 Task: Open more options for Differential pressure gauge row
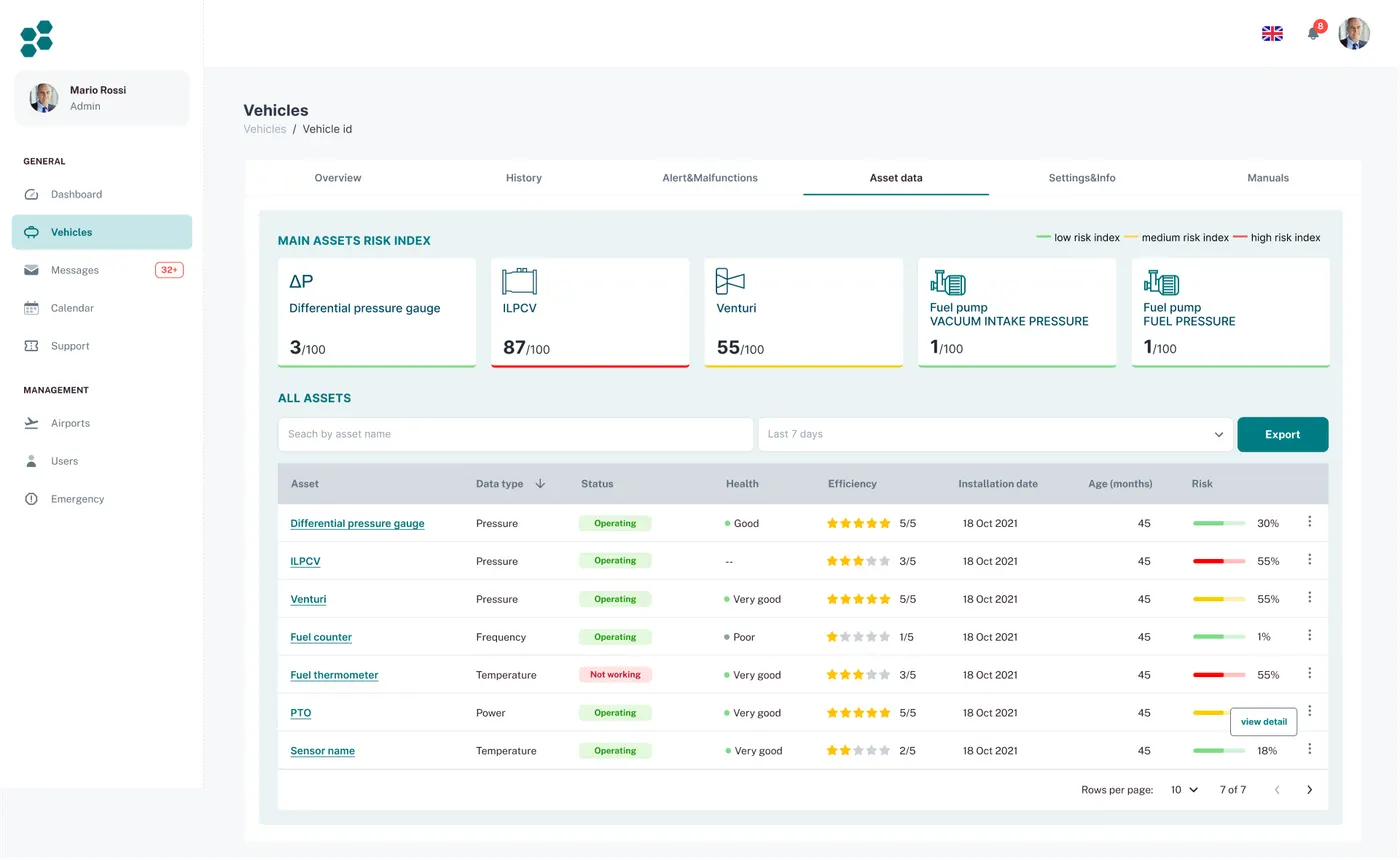[x=1309, y=522]
